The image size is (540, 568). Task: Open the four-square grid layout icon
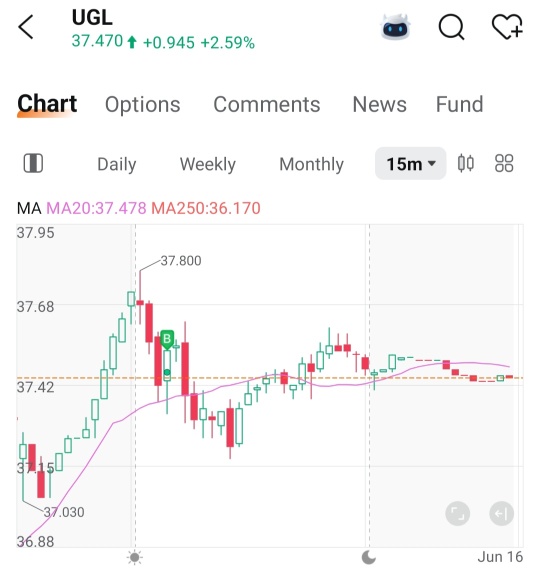point(504,163)
